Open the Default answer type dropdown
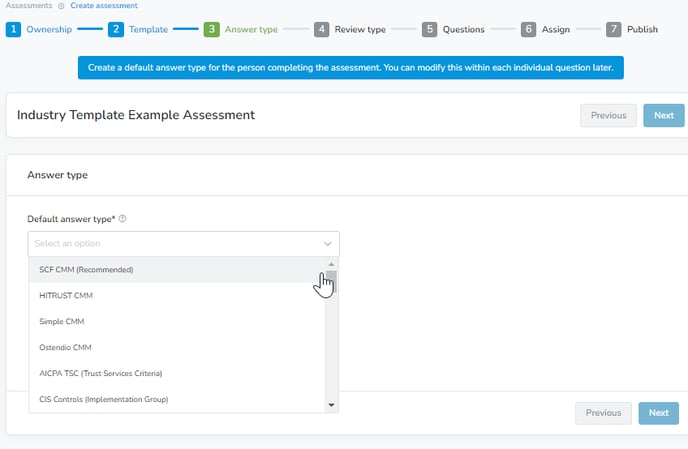 (183, 244)
